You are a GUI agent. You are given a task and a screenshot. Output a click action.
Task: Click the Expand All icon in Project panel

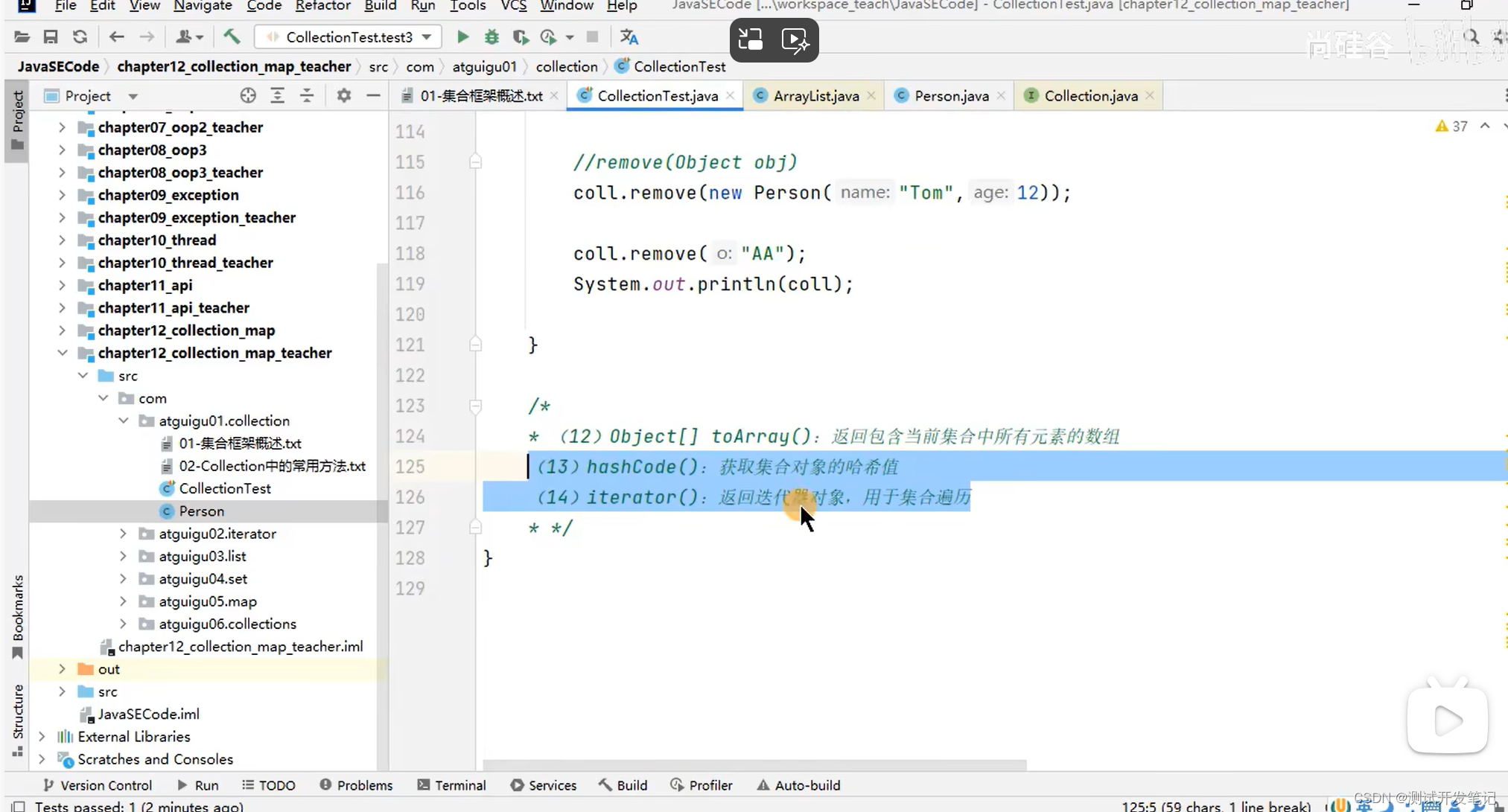pos(277,95)
